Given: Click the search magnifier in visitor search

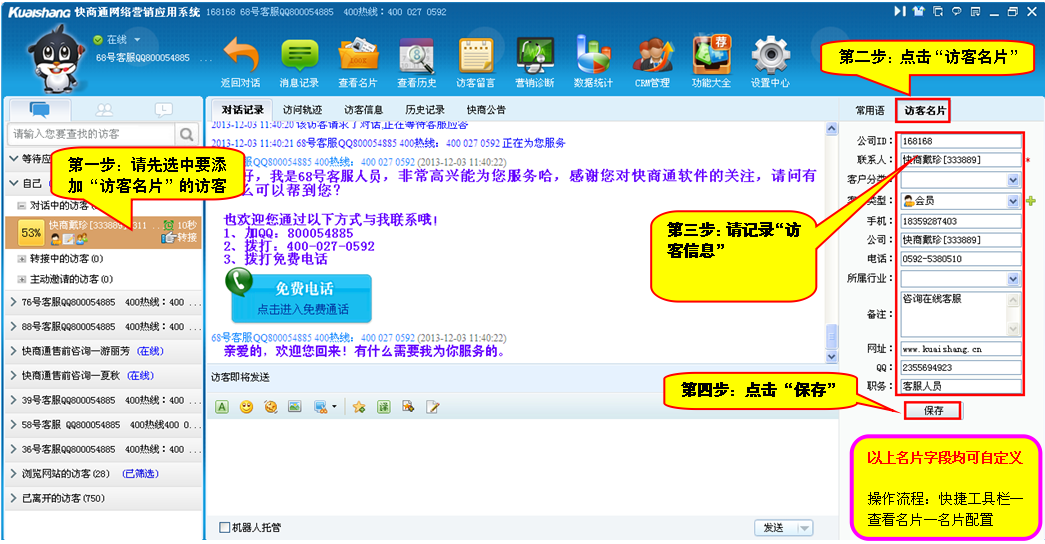Looking at the screenshot, I should click(x=187, y=134).
